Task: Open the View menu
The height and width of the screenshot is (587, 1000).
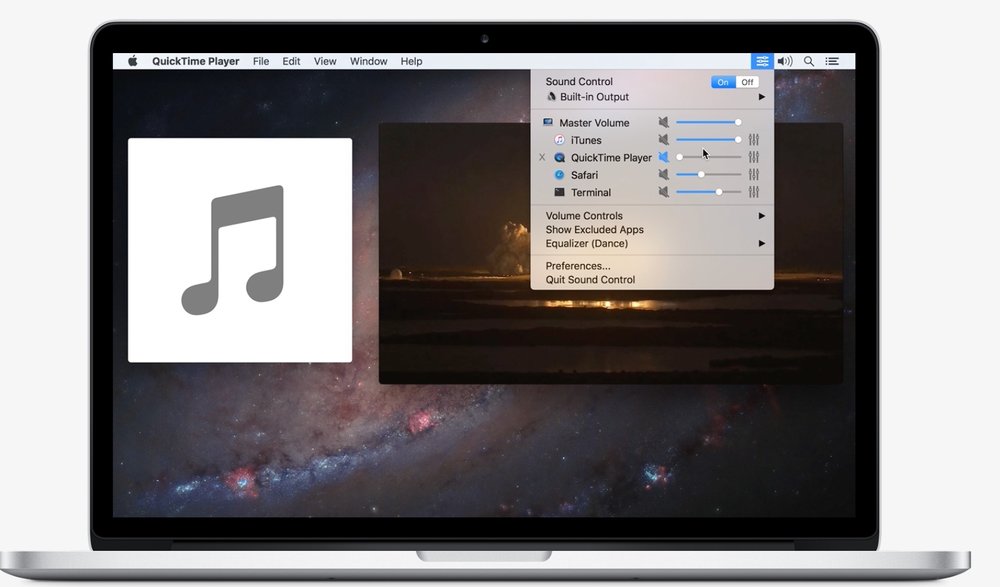Action: [325, 61]
